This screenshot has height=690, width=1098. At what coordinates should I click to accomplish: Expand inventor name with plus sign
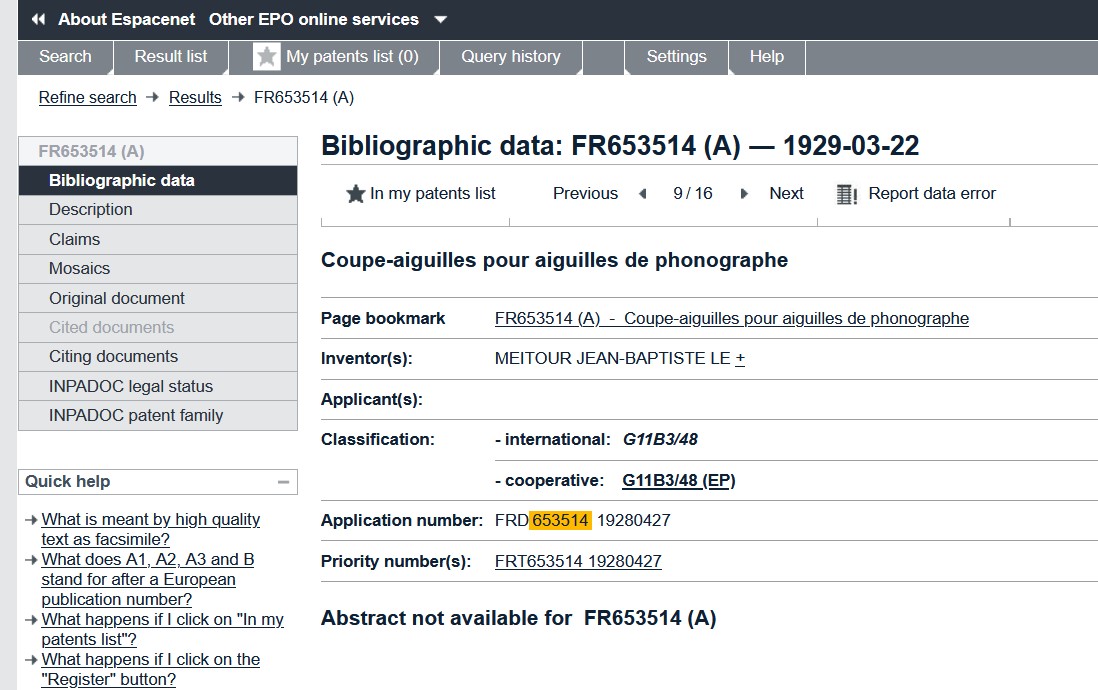tap(740, 359)
